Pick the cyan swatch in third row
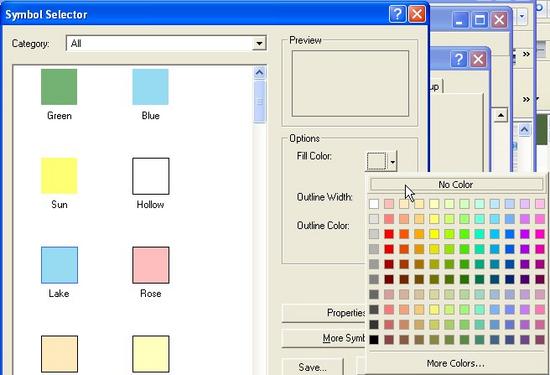 495,234
